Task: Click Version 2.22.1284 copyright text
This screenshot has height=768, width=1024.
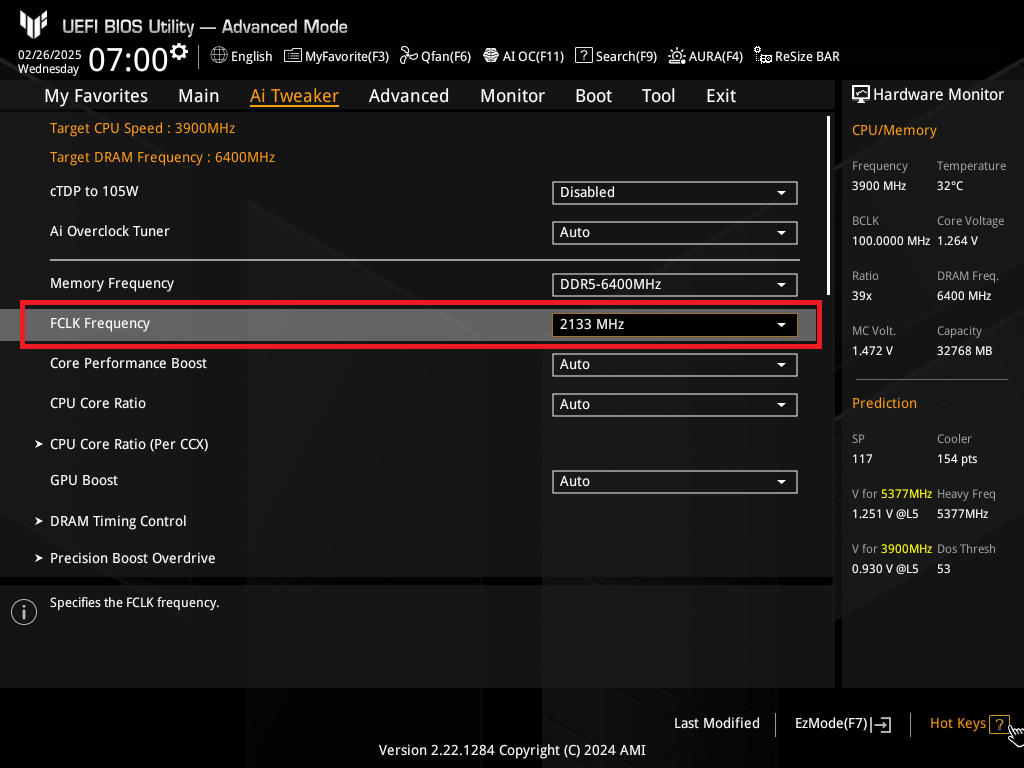Action: click(x=512, y=750)
